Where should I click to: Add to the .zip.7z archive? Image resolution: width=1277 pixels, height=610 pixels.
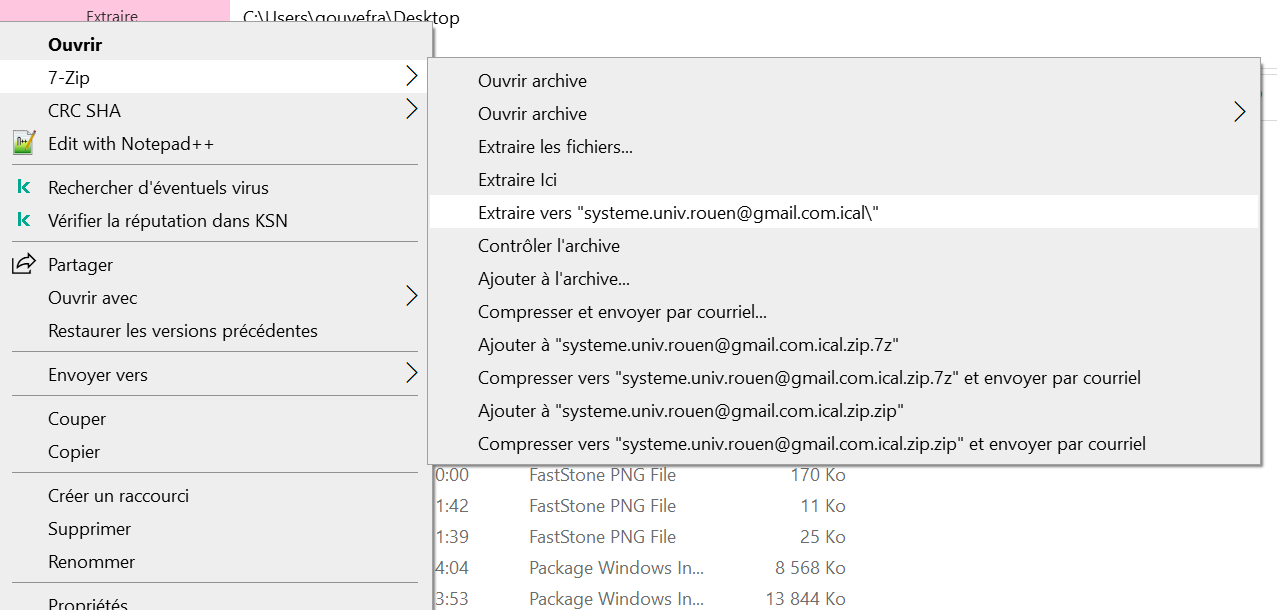[689, 345]
